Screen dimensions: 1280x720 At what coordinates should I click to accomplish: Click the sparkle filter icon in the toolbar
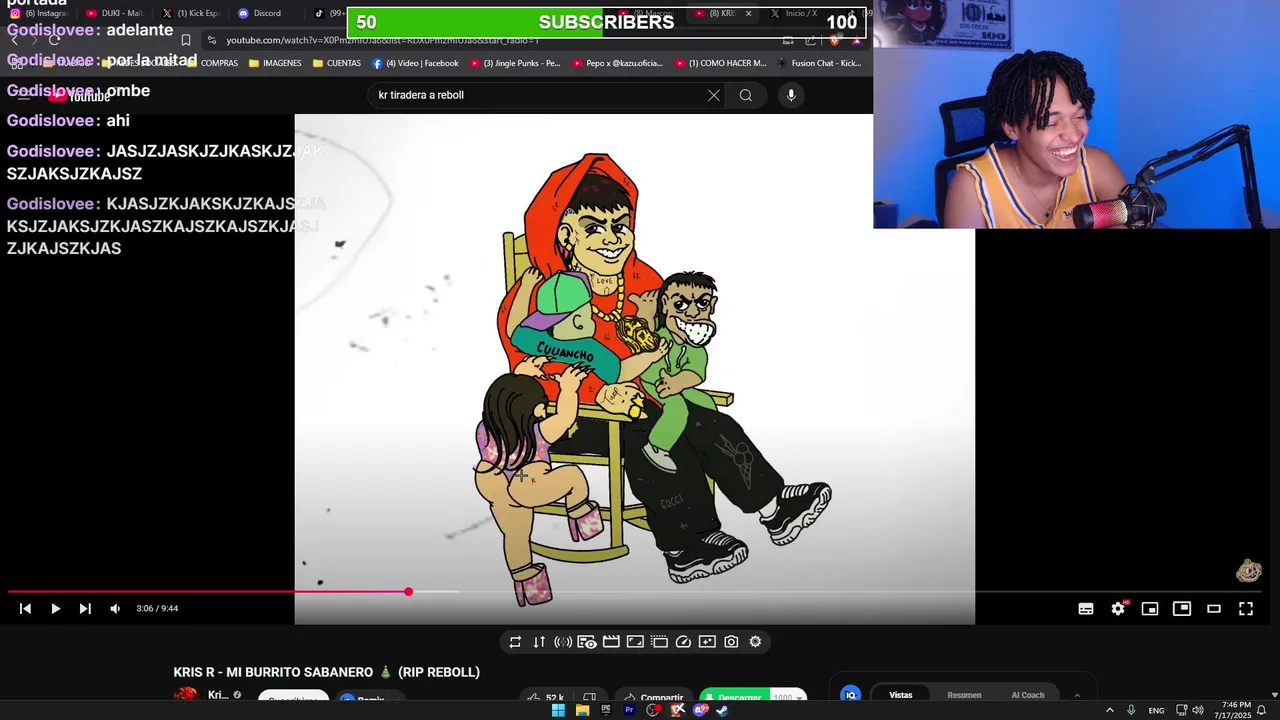tap(707, 642)
